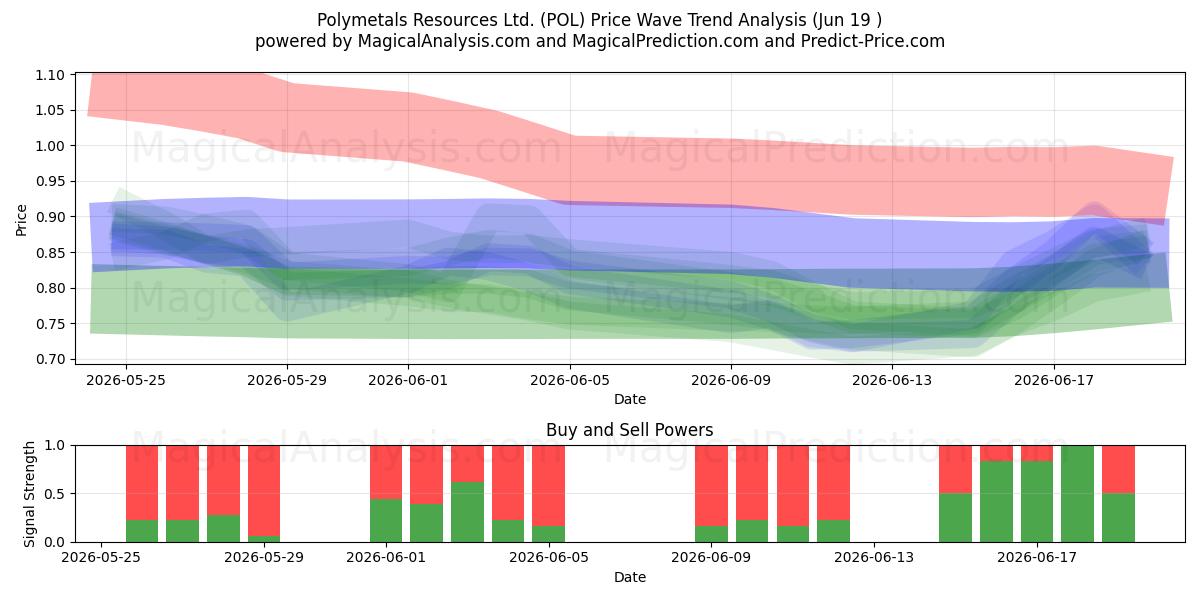Click the 0.95 price axis tick

click(50, 181)
